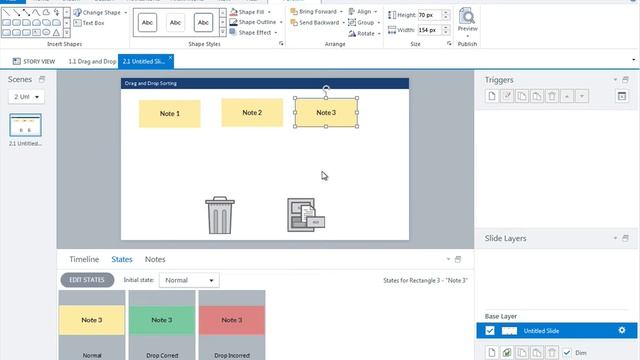
Task: Paste trigger in Triggers panel
Action: (537, 96)
